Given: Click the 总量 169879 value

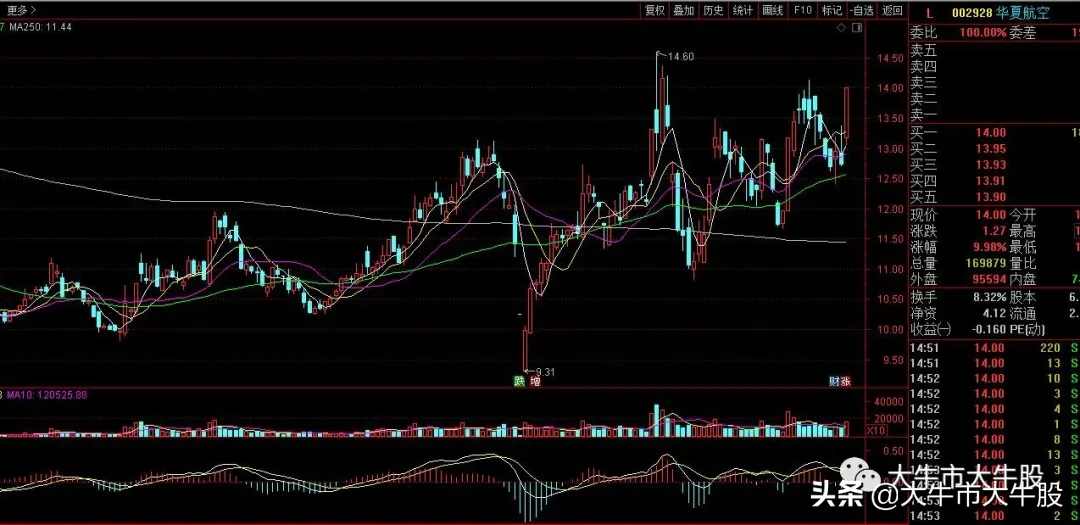Looking at the screenshot, I should click(x=986, y=263).
